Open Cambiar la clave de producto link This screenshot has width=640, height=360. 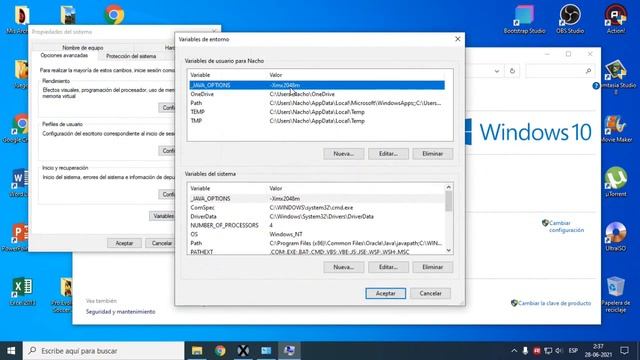(x=554, y=303)
